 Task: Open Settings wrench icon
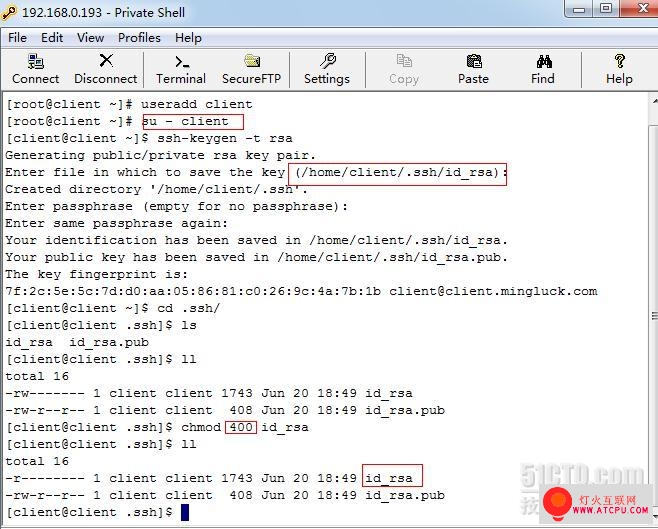tap(327, 61)
